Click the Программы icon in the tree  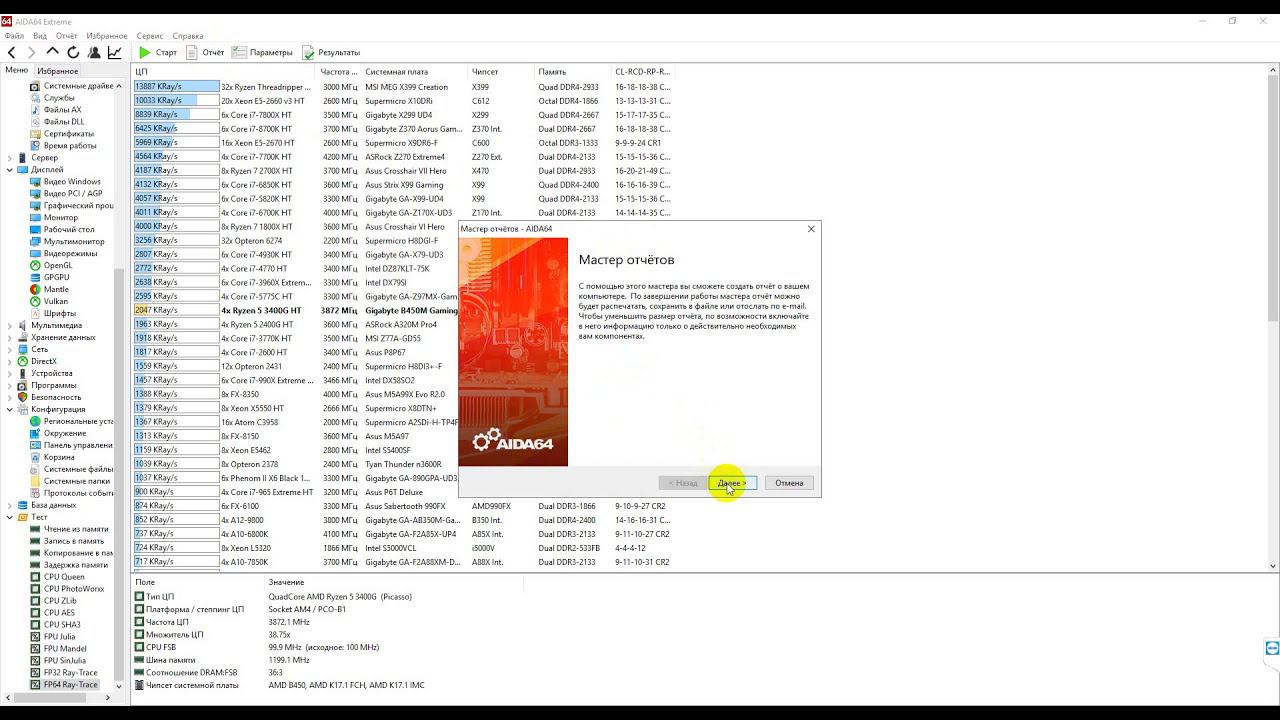(x=22, y=385)
